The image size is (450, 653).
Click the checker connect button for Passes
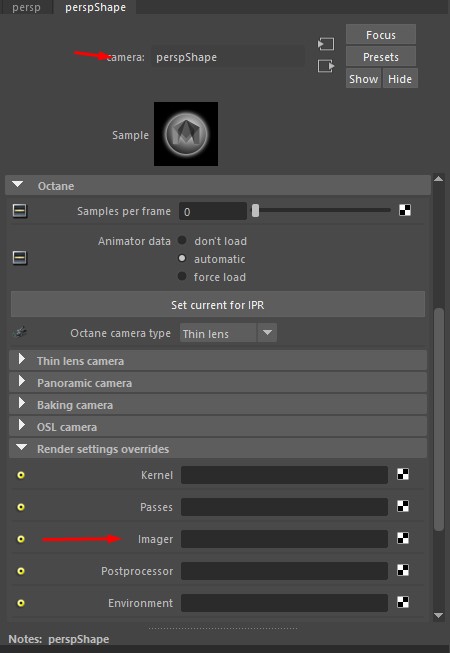tap(403, 506)
